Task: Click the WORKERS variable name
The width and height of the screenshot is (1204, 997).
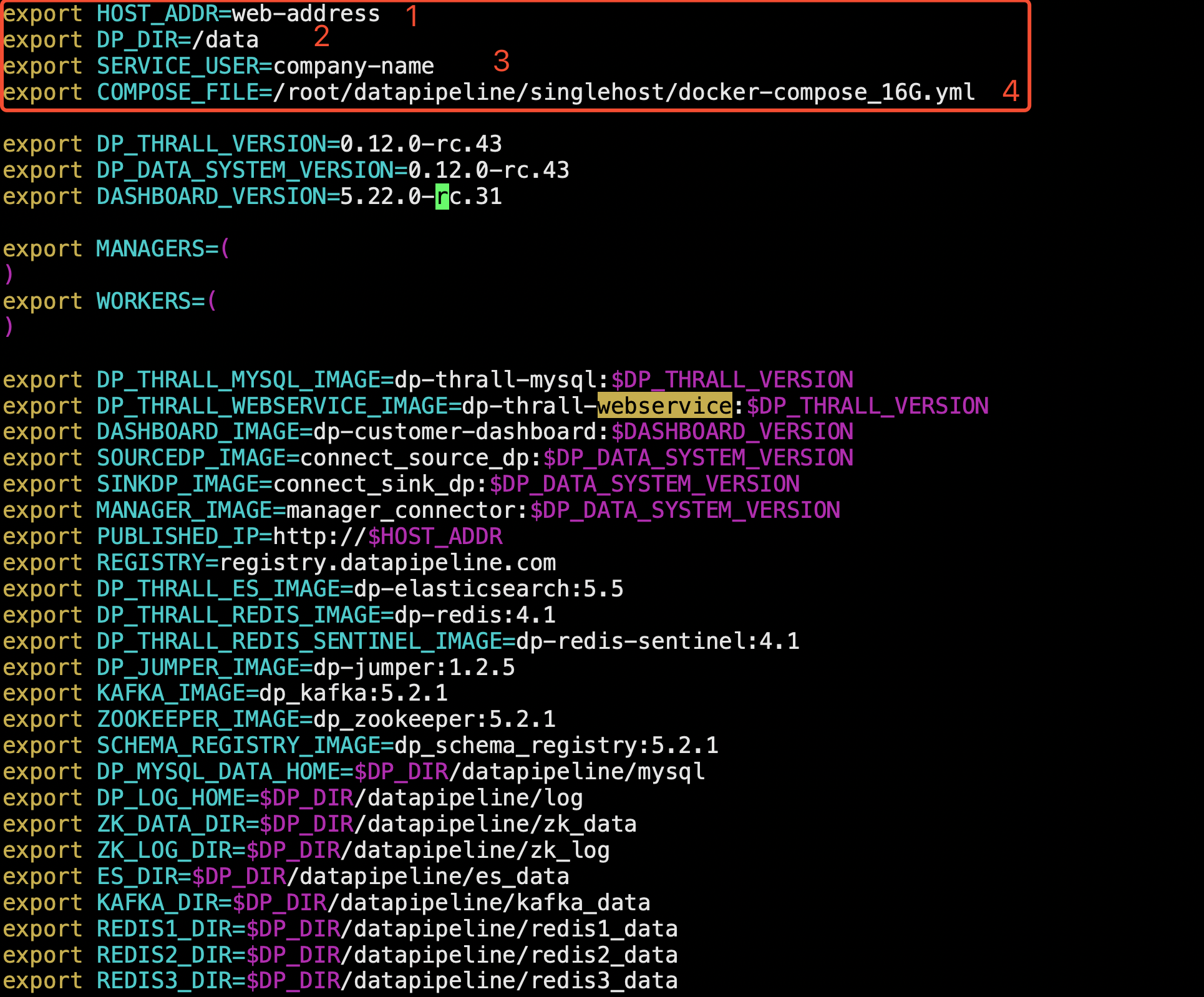Action: 143,301
